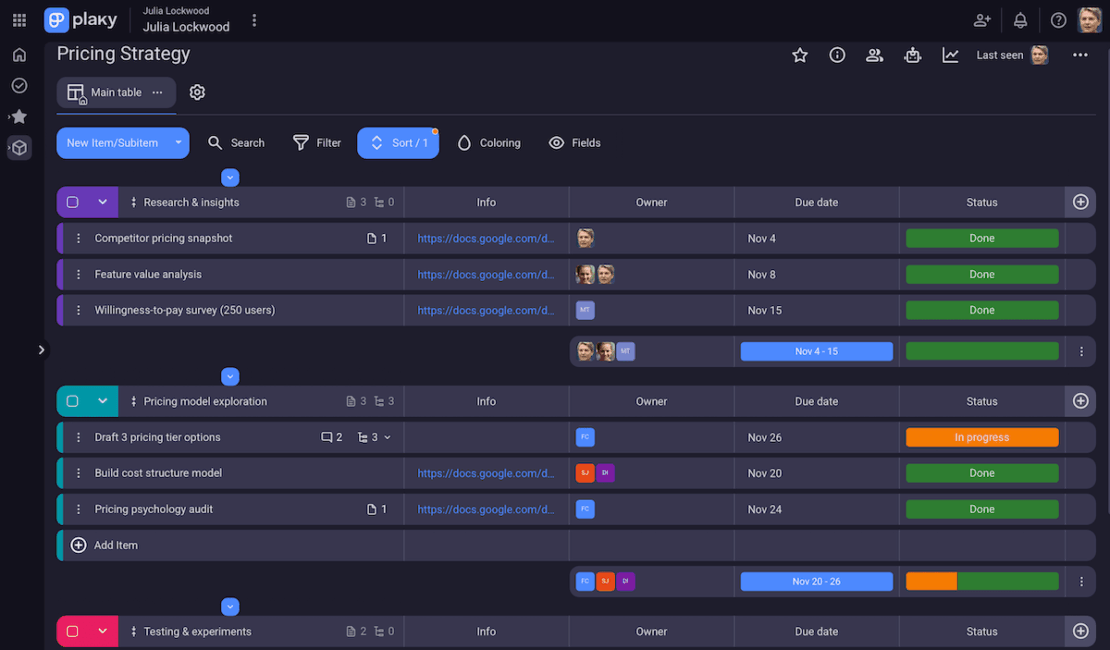Open the Filter options
This screenshot has width=1110, height=650.
point(317,143)
